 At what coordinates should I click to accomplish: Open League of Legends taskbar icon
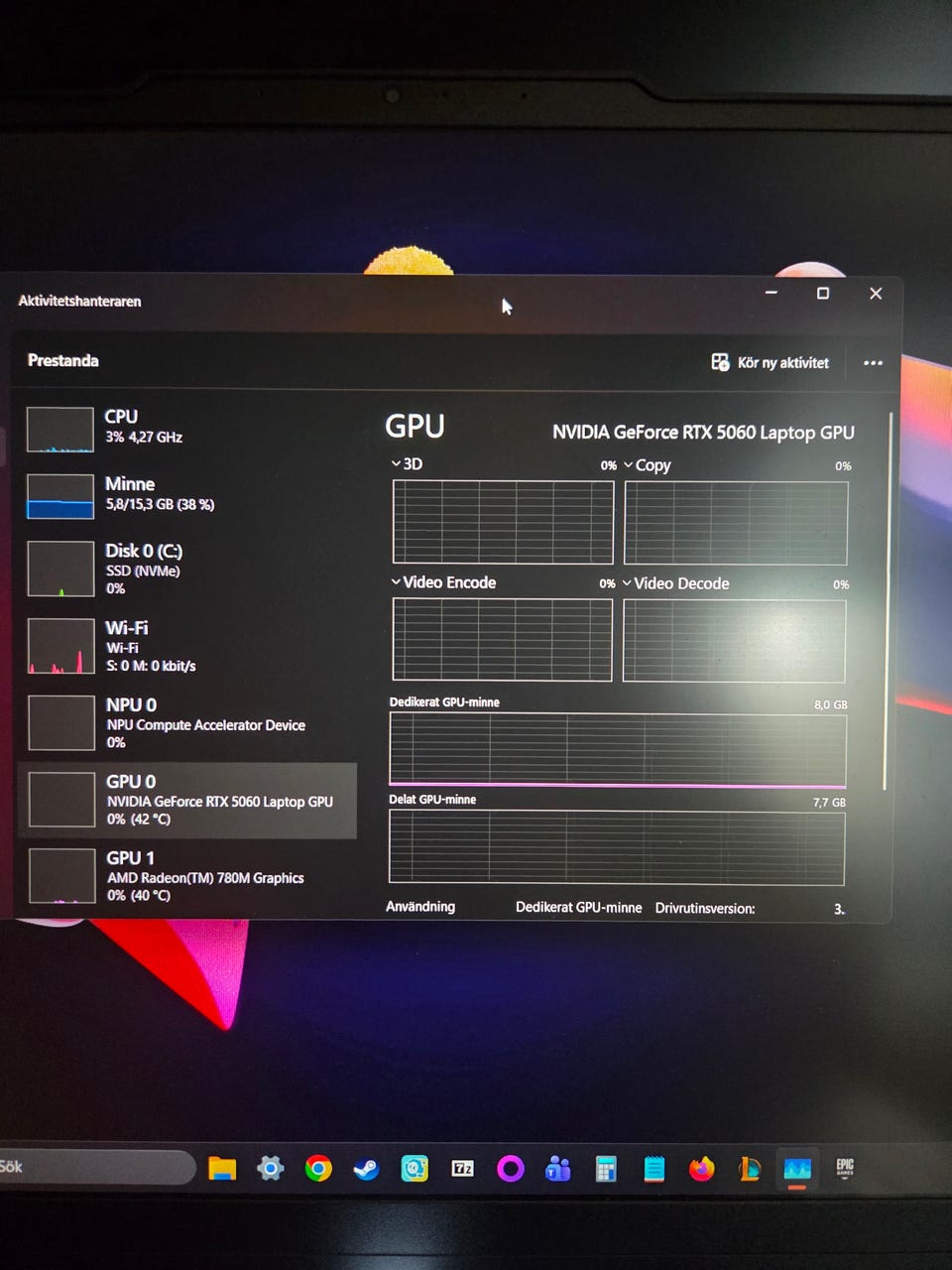tap(750, 1169)
